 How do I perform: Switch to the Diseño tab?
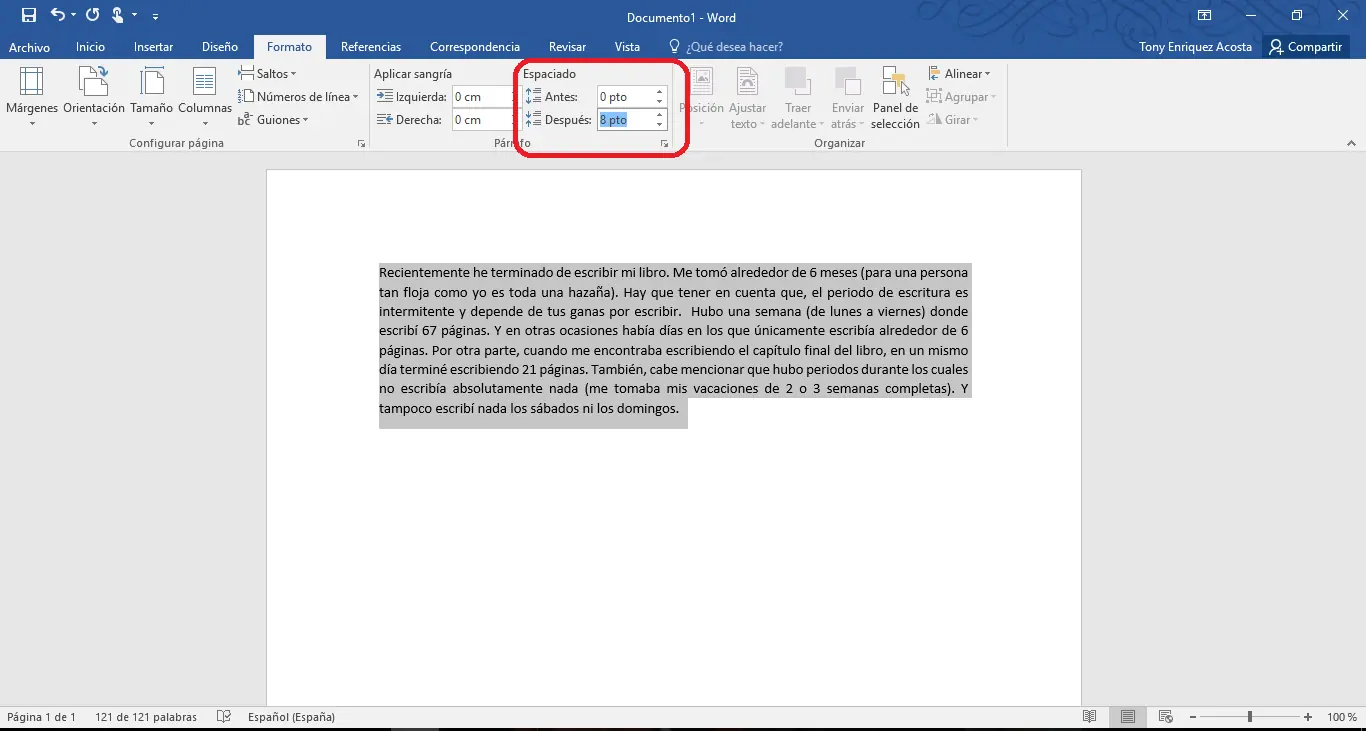point(219,47)
